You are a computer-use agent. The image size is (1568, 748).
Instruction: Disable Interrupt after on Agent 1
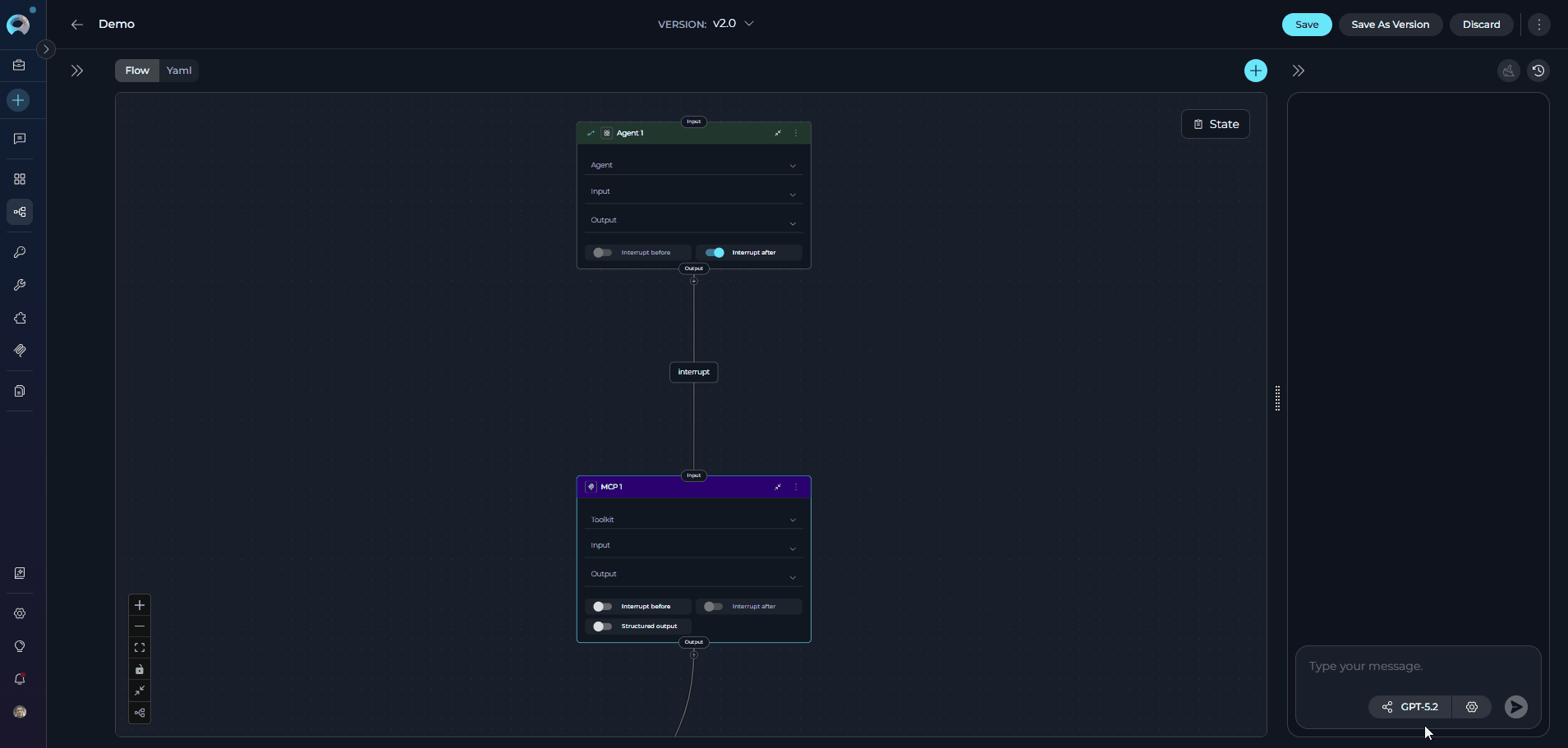point(714,252)
